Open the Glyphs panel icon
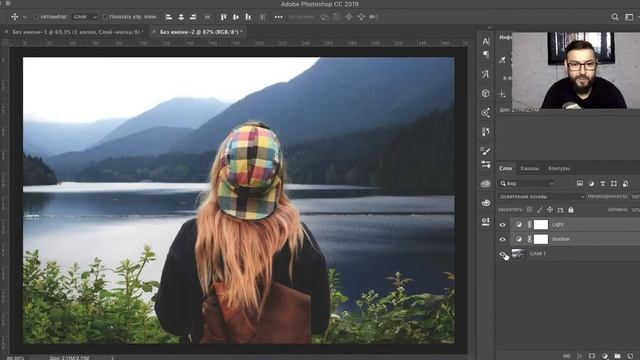The image size is (640, 360). tap(485, 74)
